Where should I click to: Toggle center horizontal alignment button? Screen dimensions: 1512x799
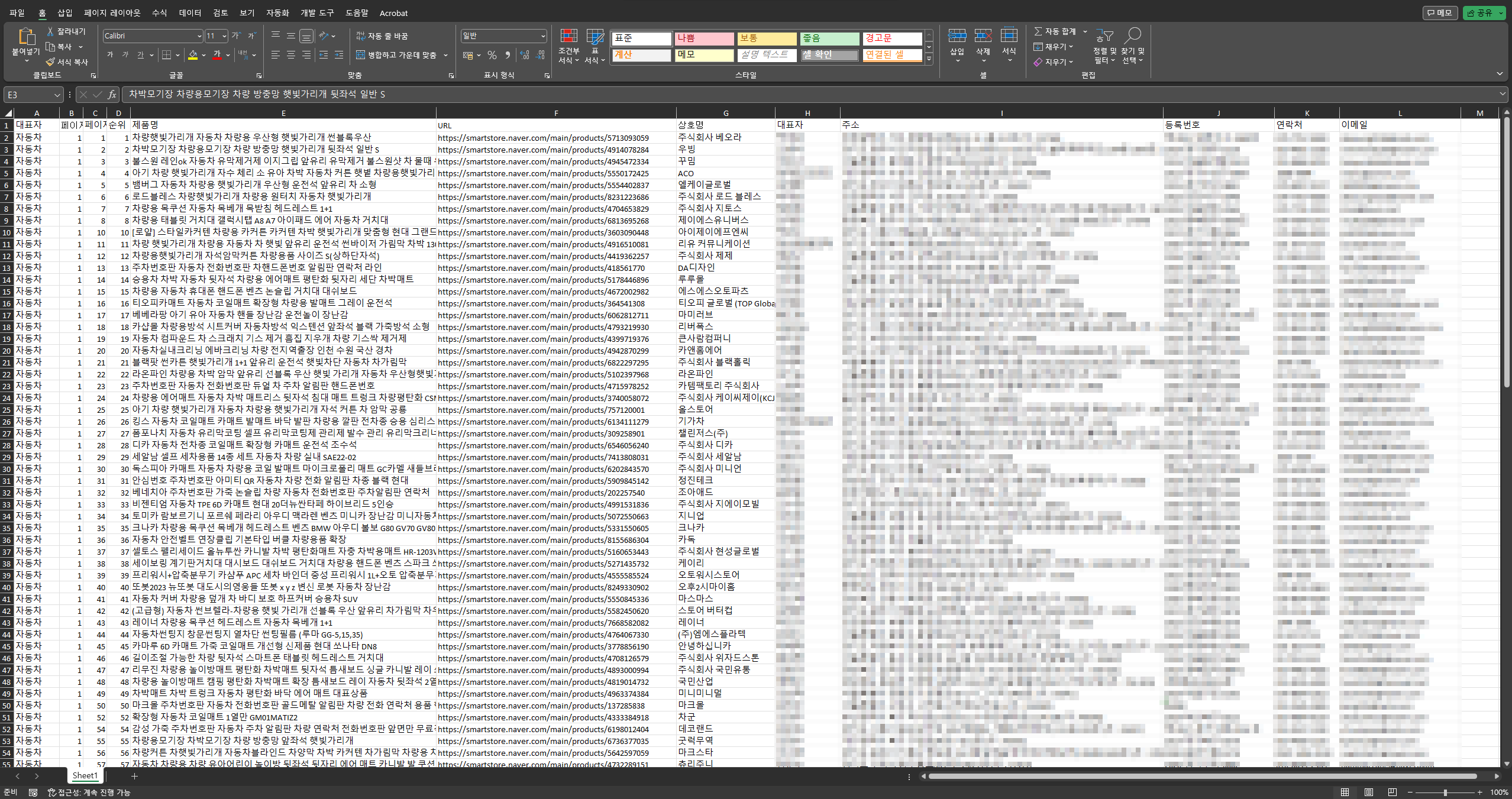click(291, 55)
